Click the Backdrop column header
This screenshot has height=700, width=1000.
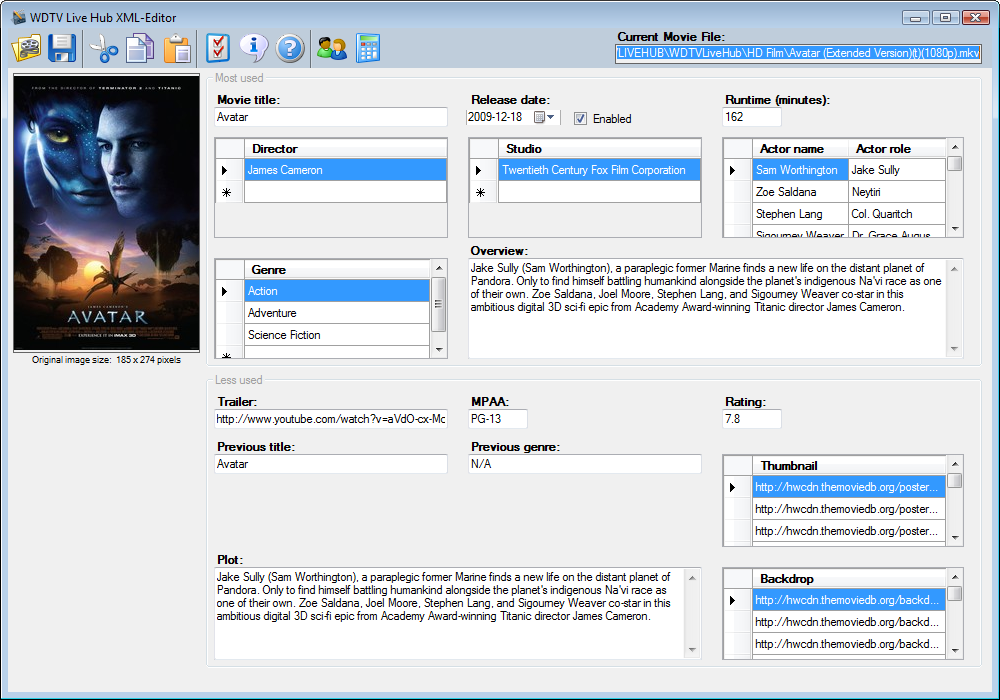coord(848,579)
